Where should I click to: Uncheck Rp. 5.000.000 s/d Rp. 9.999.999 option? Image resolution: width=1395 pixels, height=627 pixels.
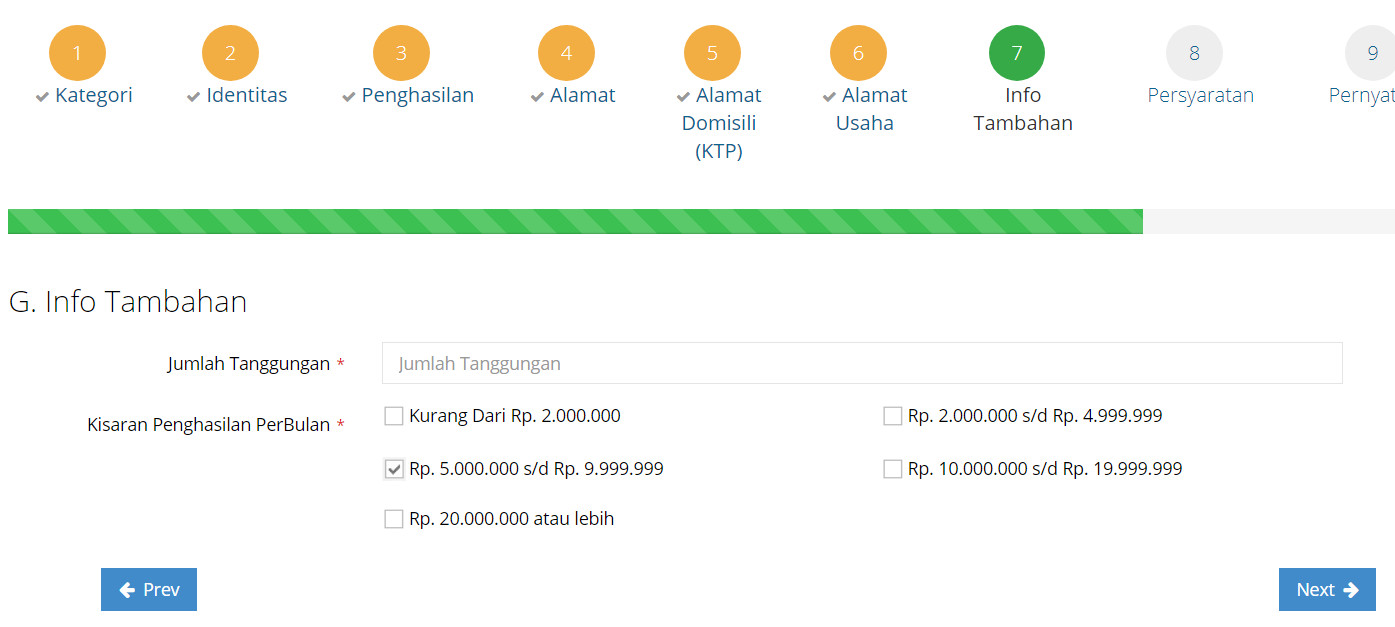click(x=394, y=469)
